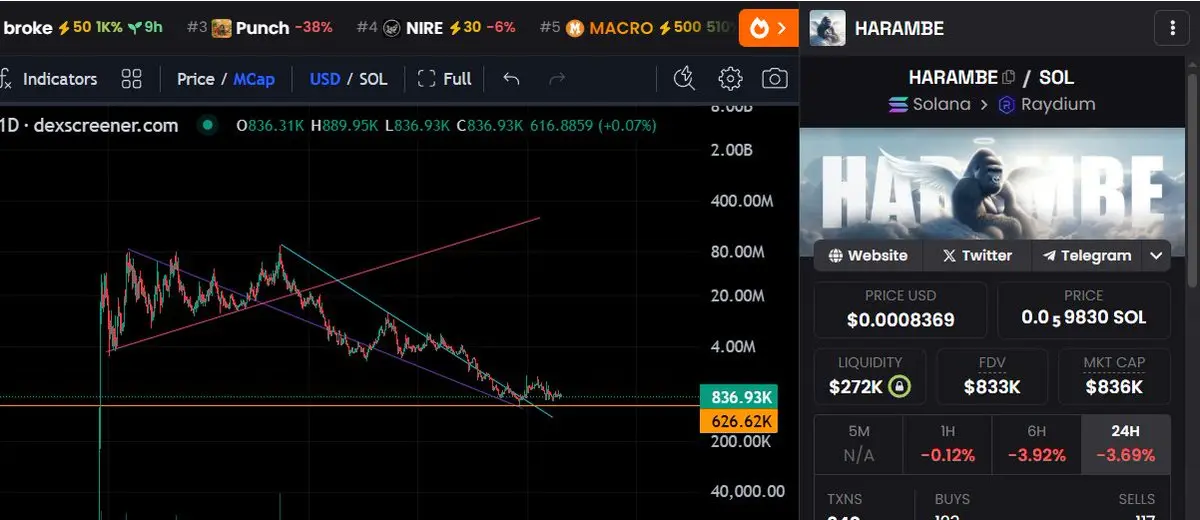Open trending token #4 NIRE
This screenshot has width=1200, height=520.
(436, 27)
